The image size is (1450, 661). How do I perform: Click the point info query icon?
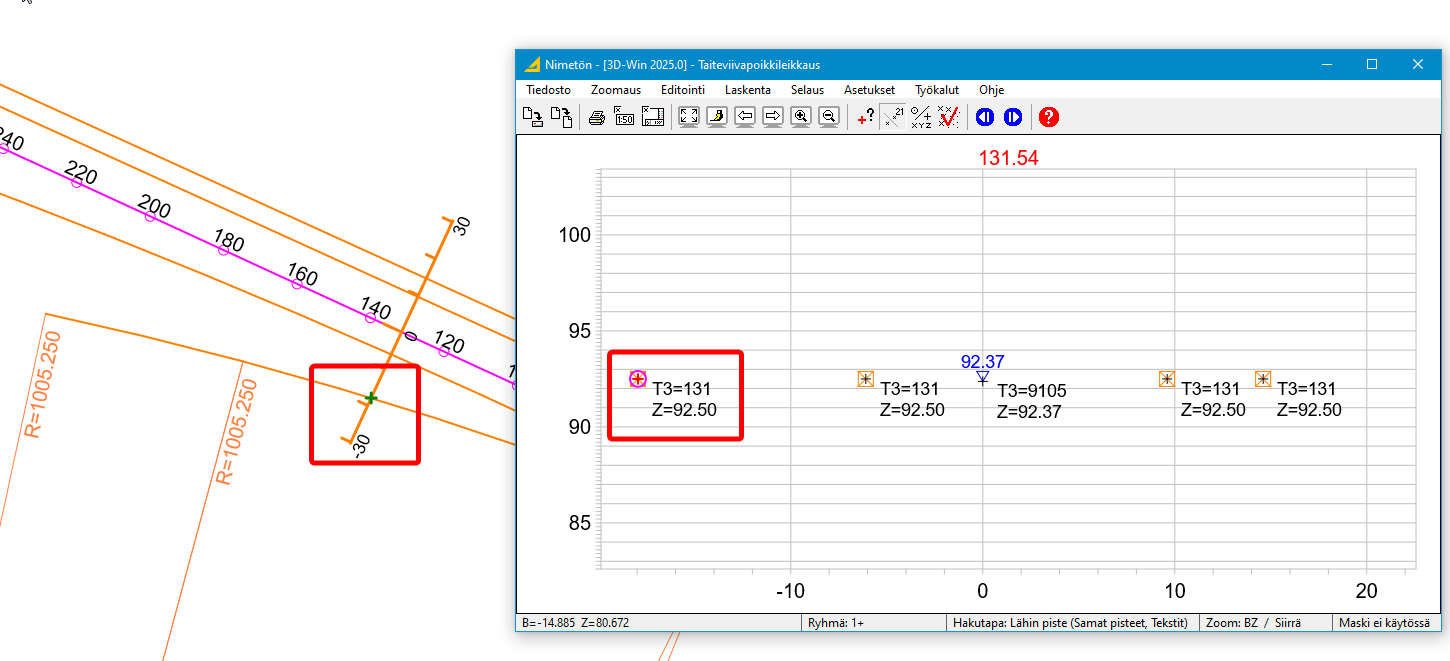[866, 117]
